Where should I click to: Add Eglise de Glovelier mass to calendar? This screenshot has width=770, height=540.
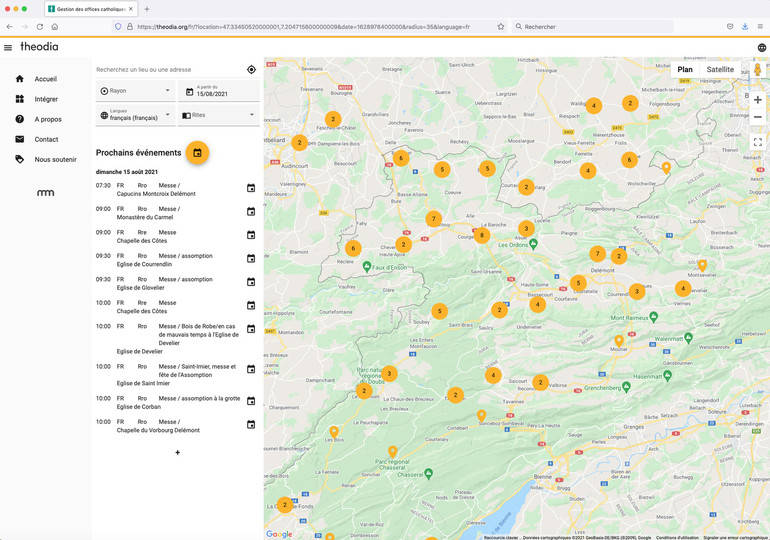click(x=251, y=282)
